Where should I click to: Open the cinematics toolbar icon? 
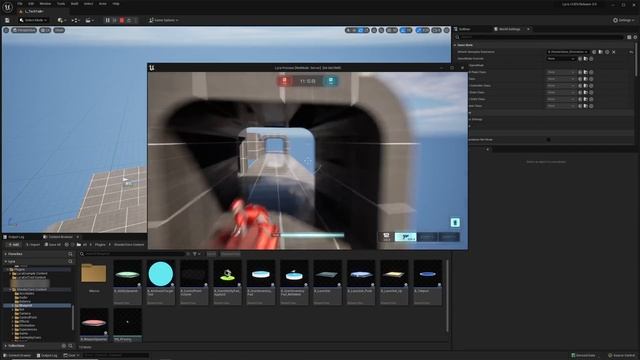click(x=89, y=20)
